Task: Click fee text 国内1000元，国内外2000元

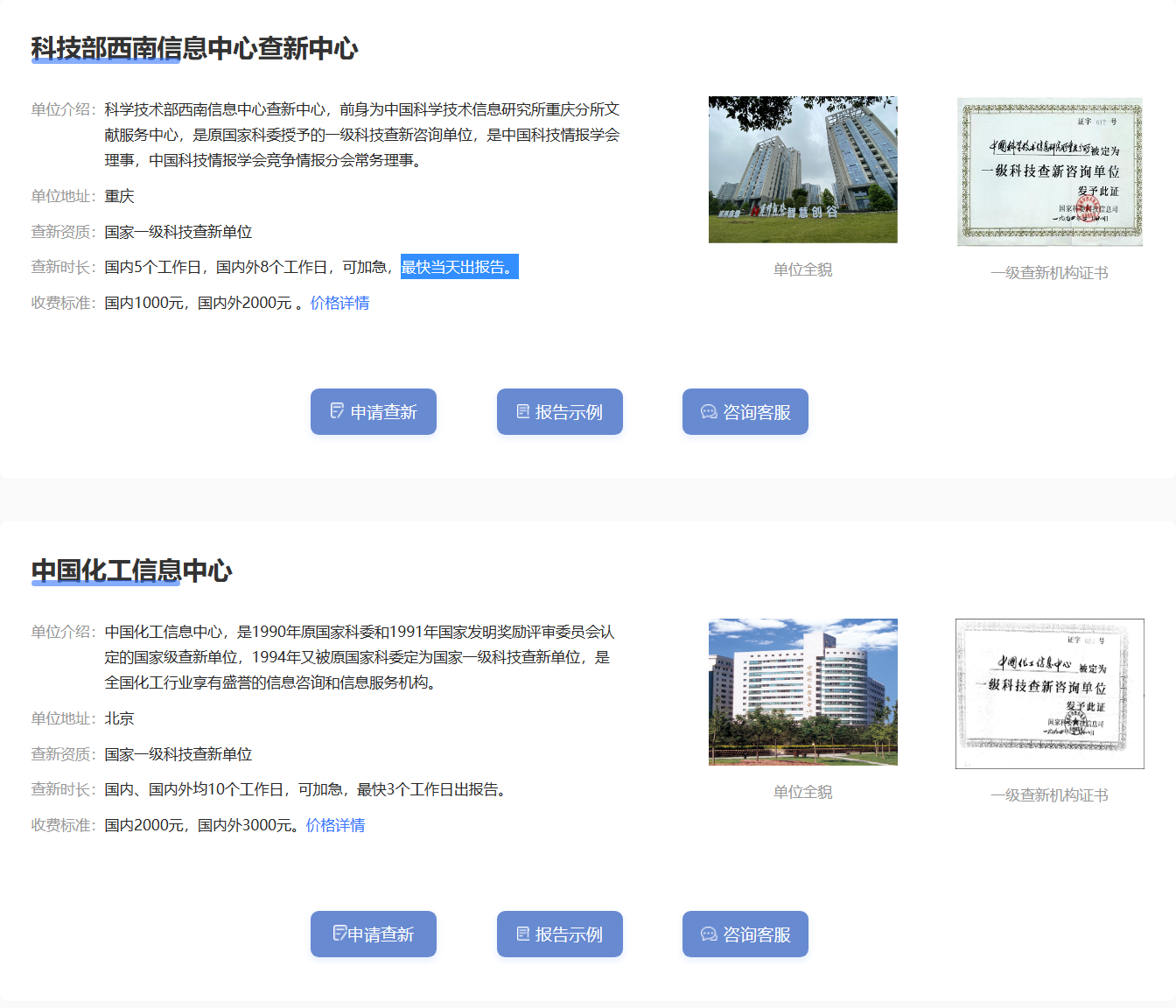Action: tap(199, 303)
